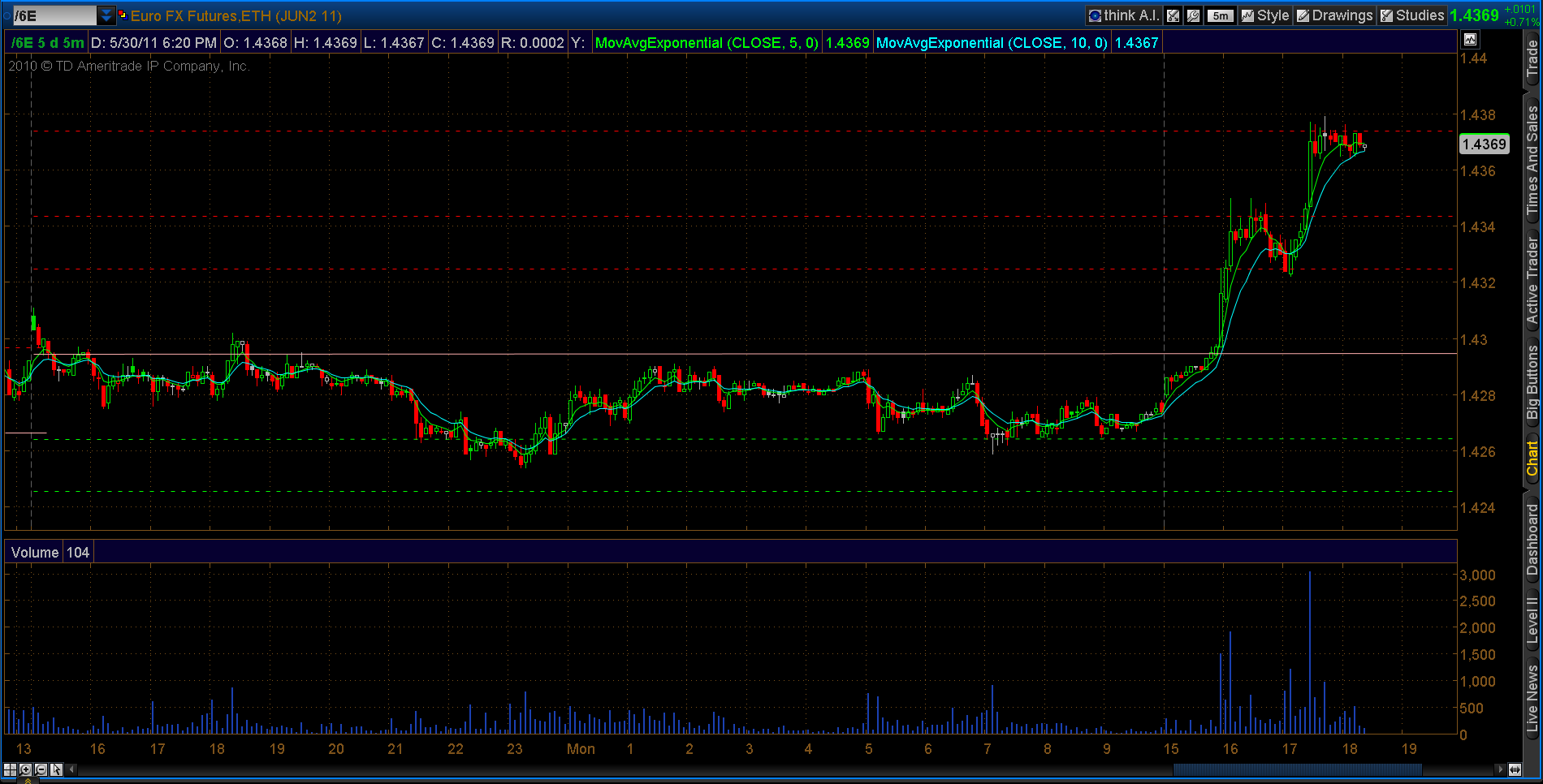Open the Style menu

tap(1265, 15)
